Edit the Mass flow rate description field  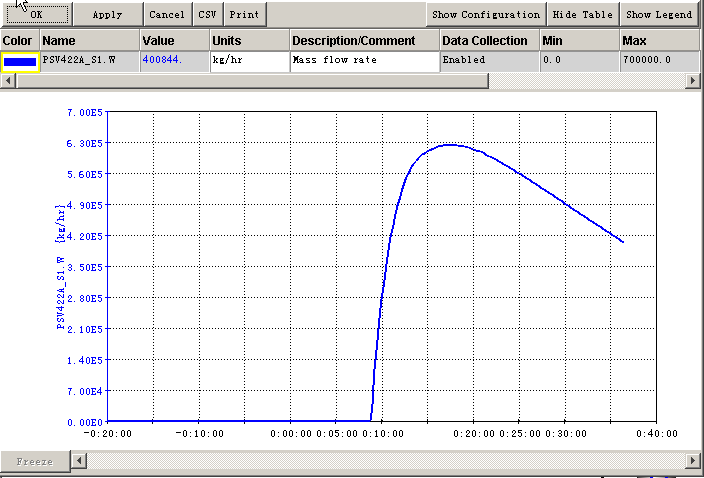(364, 61)
